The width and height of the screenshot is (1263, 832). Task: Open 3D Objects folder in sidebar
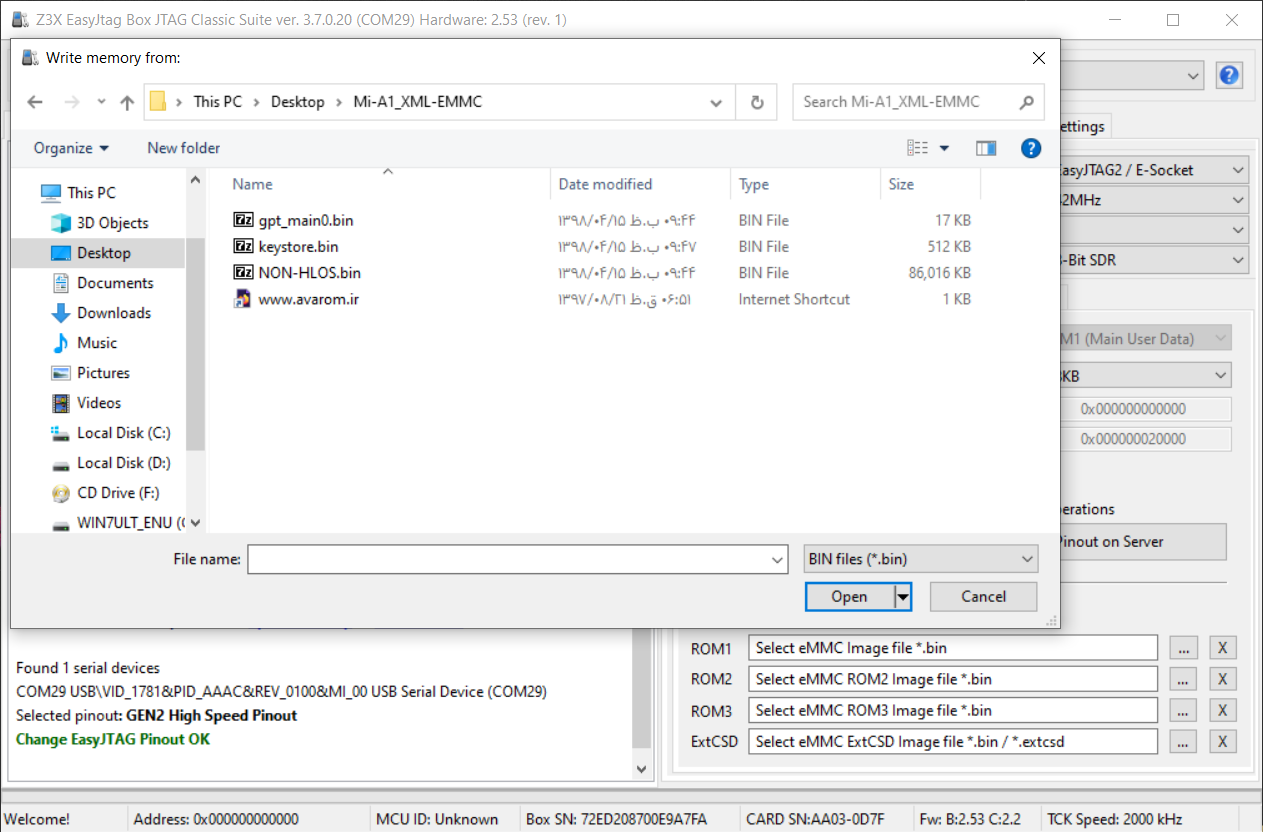click(112, 223)
